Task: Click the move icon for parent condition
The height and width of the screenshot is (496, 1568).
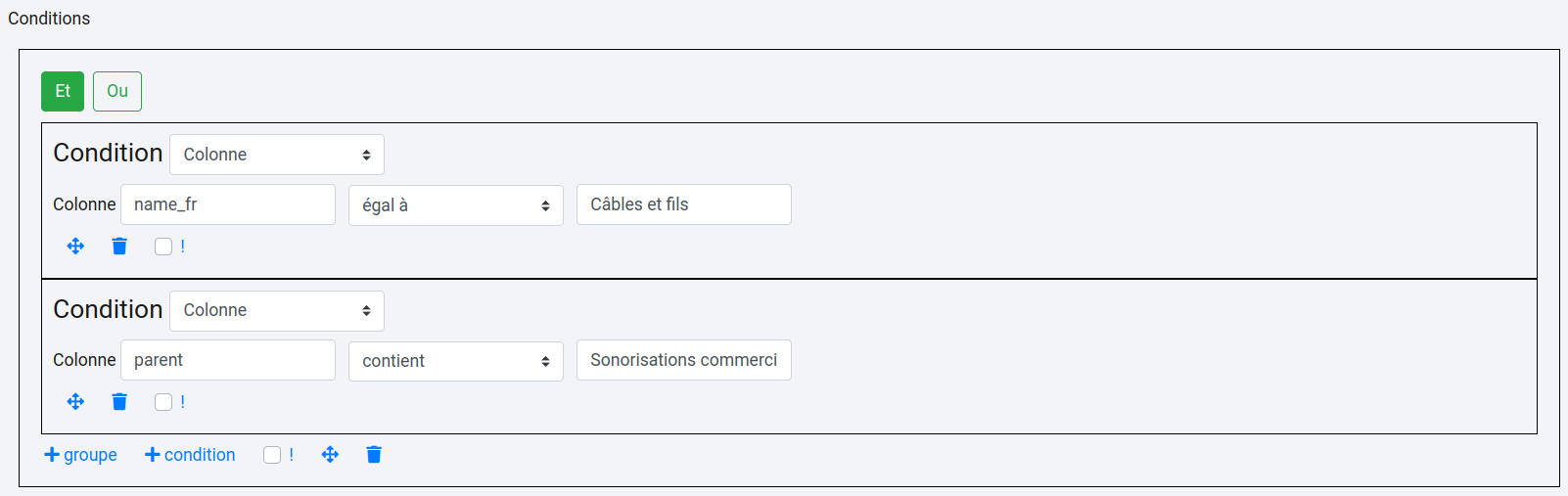Action: tap(75, 402)
